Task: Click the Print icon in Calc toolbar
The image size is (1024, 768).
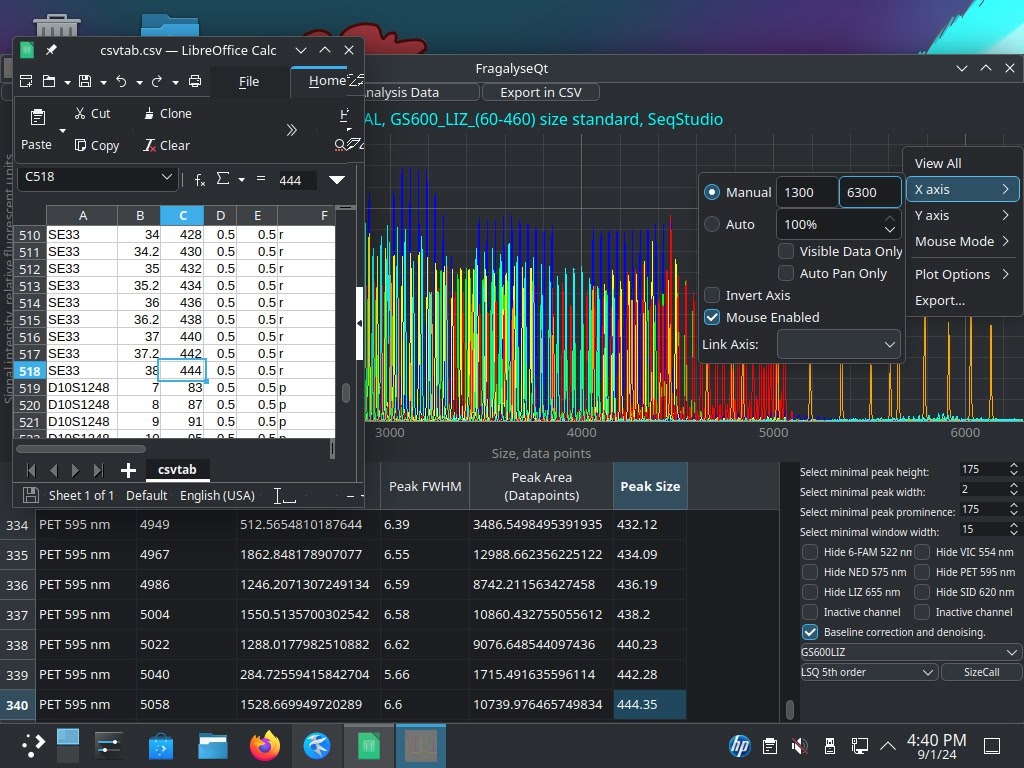Action: [195, 81]
